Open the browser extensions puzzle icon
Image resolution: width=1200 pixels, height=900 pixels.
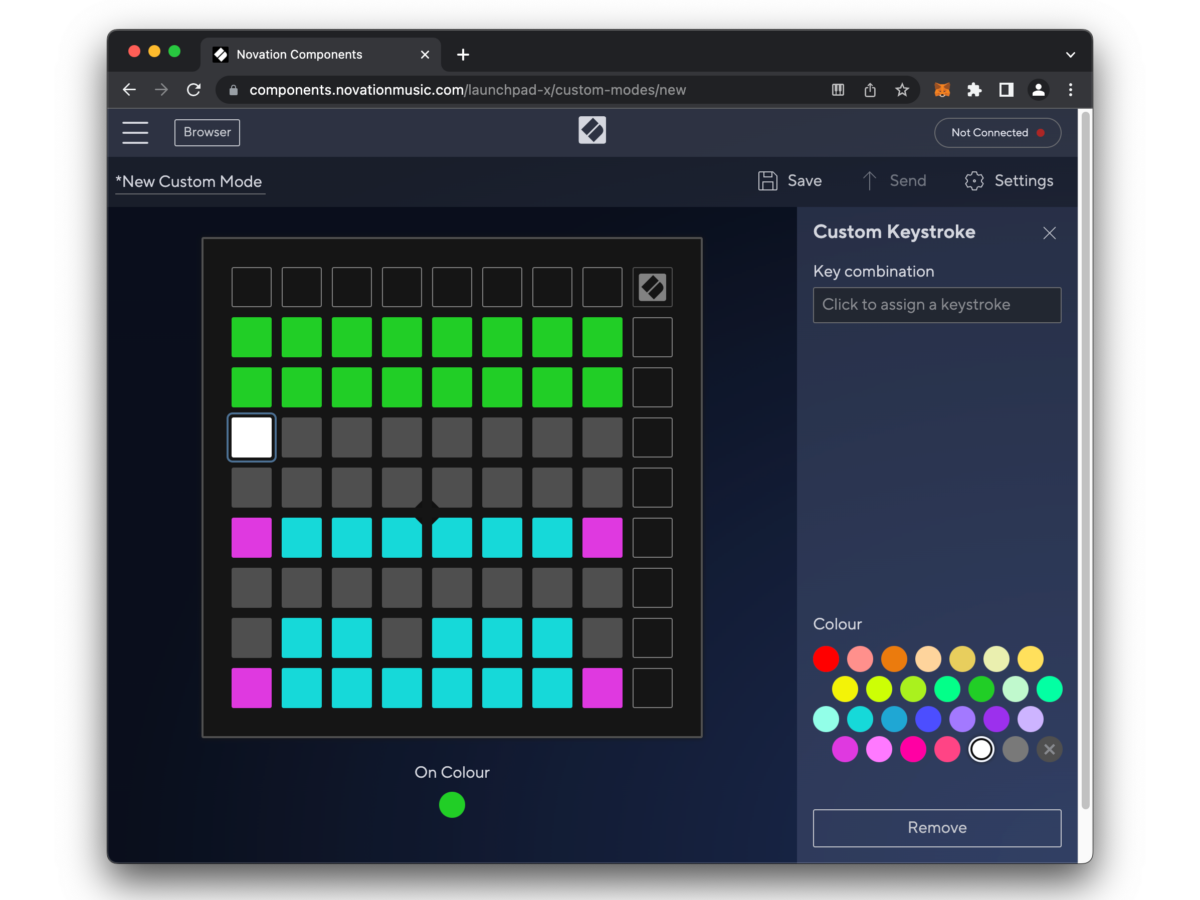coord(974,90)
